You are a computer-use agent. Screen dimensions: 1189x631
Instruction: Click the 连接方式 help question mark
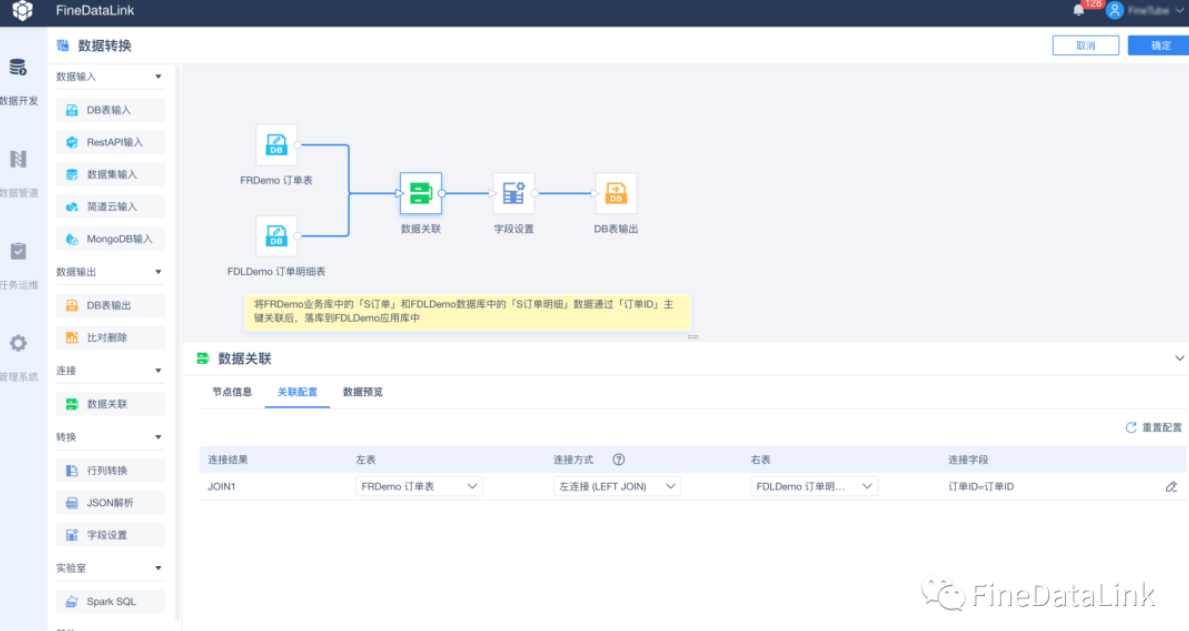pos(619,460)
